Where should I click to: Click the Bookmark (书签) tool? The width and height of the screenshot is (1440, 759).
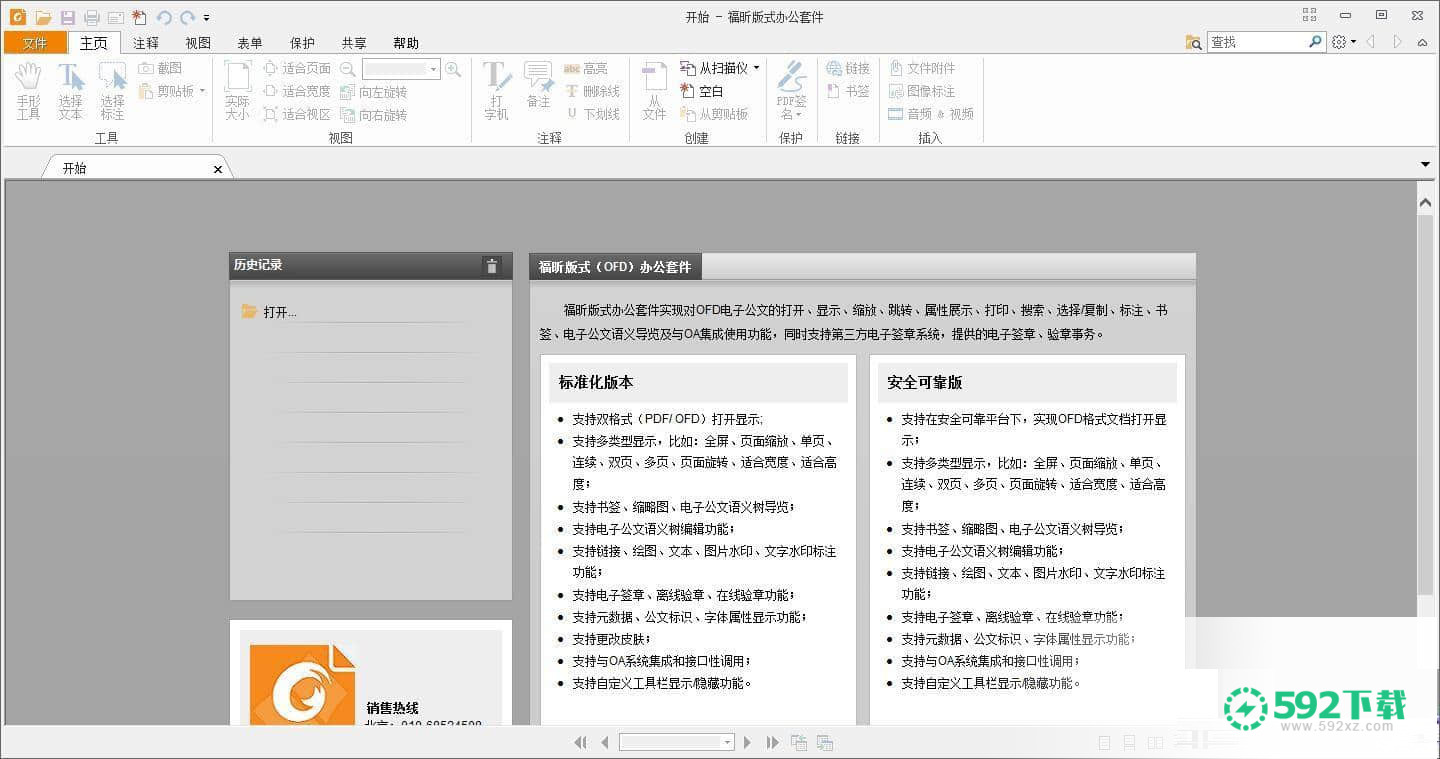[x=848, y=91]
